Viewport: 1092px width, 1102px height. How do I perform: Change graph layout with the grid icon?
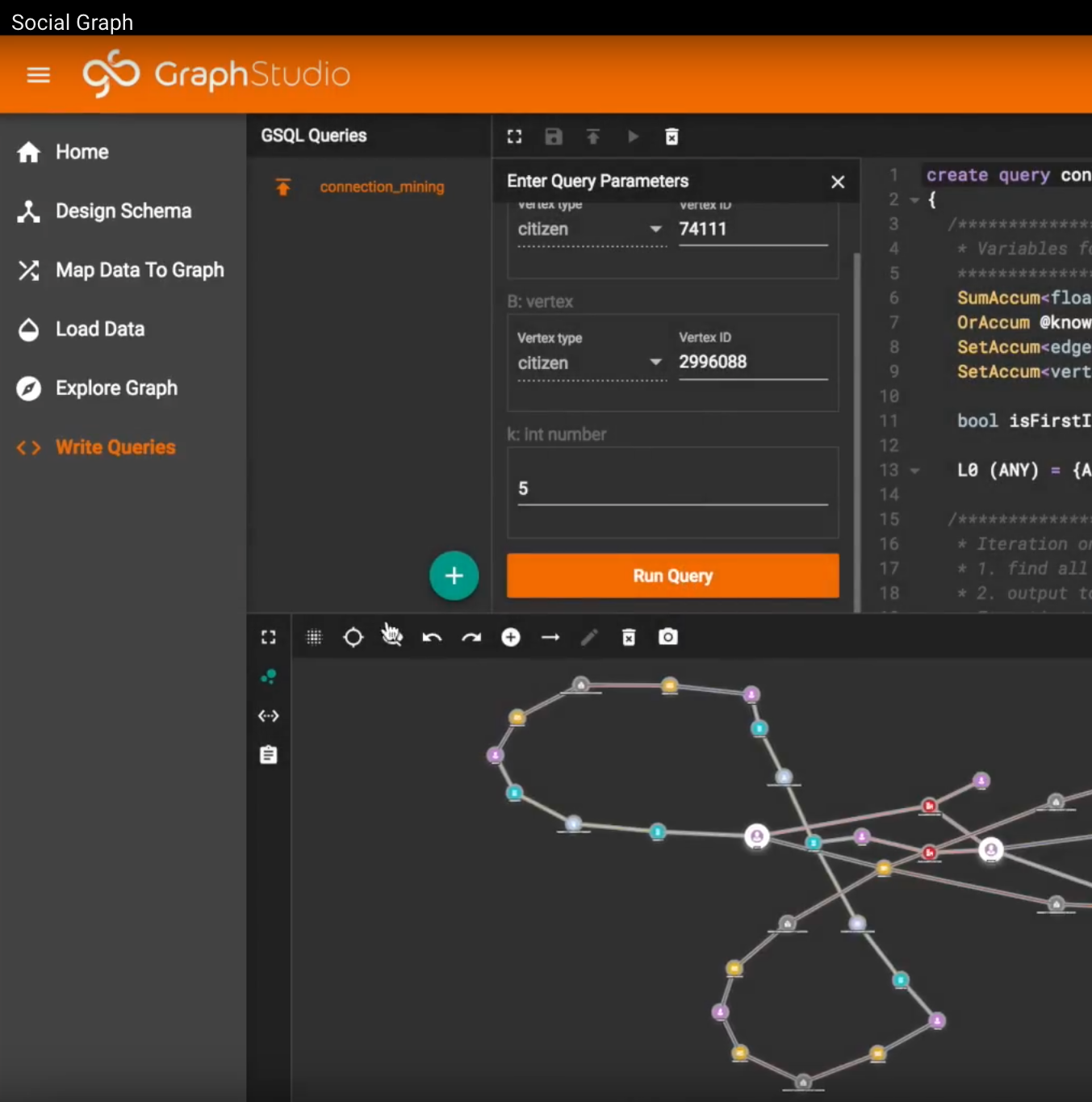(x=314, y=638)
